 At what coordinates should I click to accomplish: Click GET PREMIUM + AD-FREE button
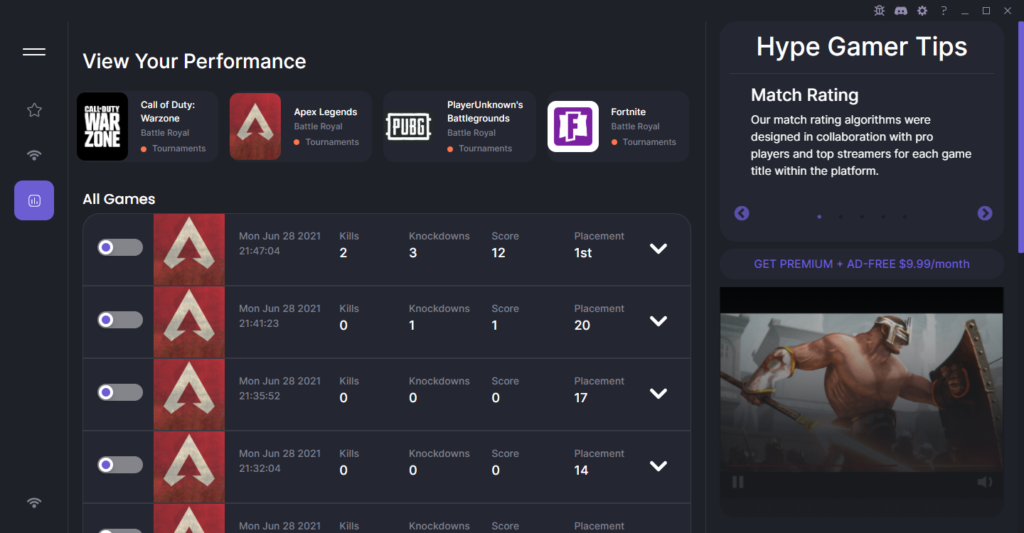pyautogui.click(x=861, y=264)
